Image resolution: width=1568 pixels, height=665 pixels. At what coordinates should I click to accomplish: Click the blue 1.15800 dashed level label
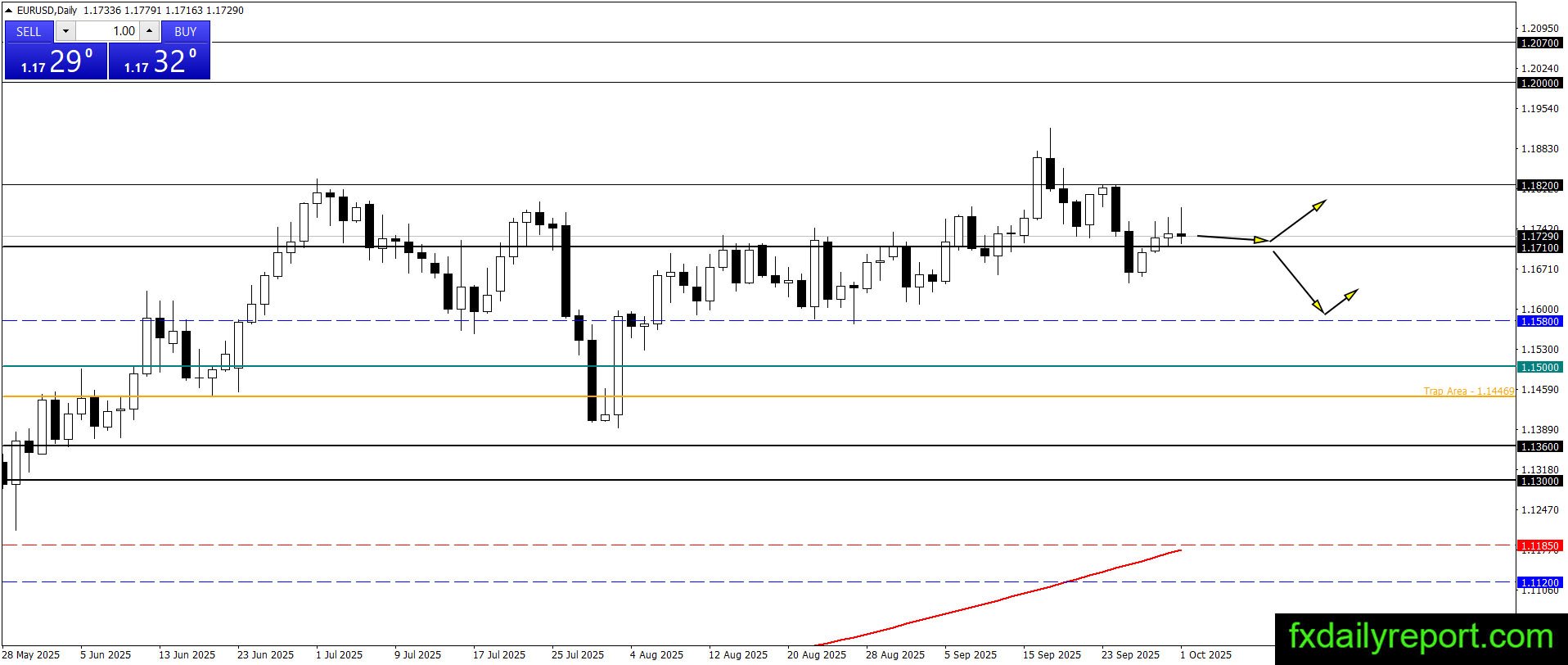[x=1539, y=322]
